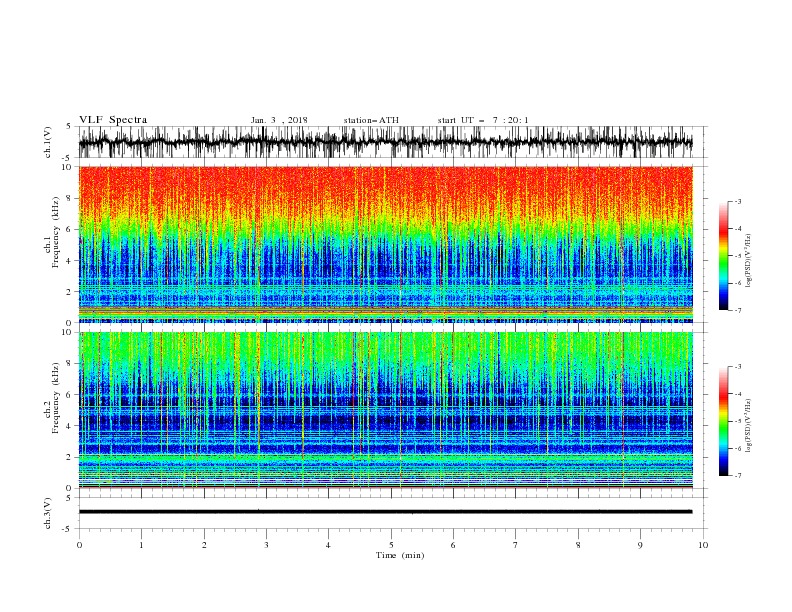
Task: Click the "1" tick on the Time axis
Action: click(141, 545)
